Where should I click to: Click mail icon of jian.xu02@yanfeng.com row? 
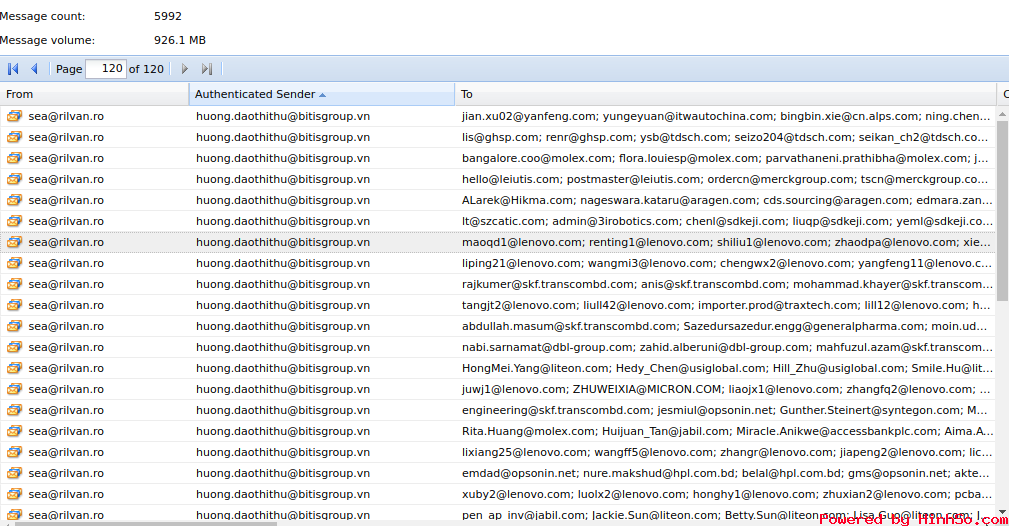pos(14,116)
